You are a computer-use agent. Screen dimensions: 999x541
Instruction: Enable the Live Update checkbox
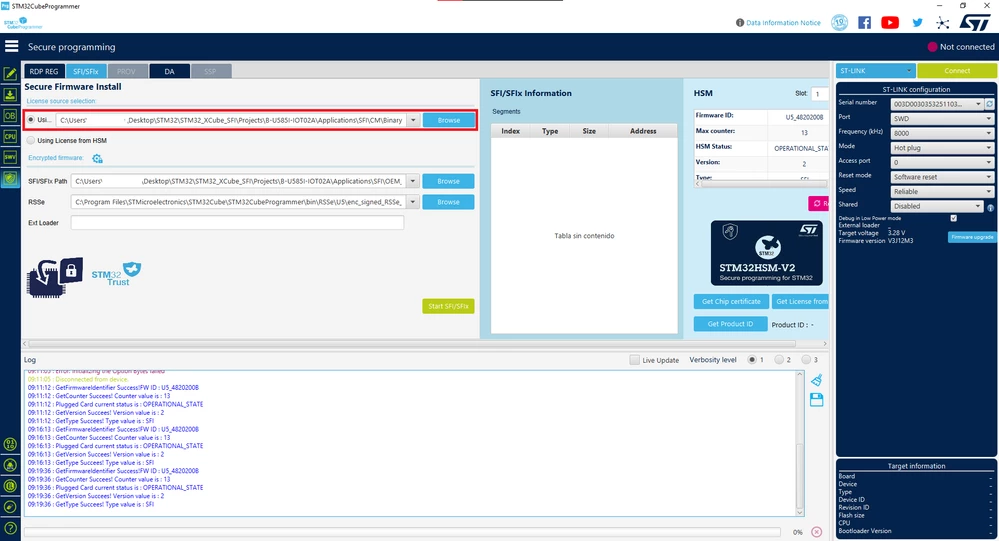(x=635, y=360)
